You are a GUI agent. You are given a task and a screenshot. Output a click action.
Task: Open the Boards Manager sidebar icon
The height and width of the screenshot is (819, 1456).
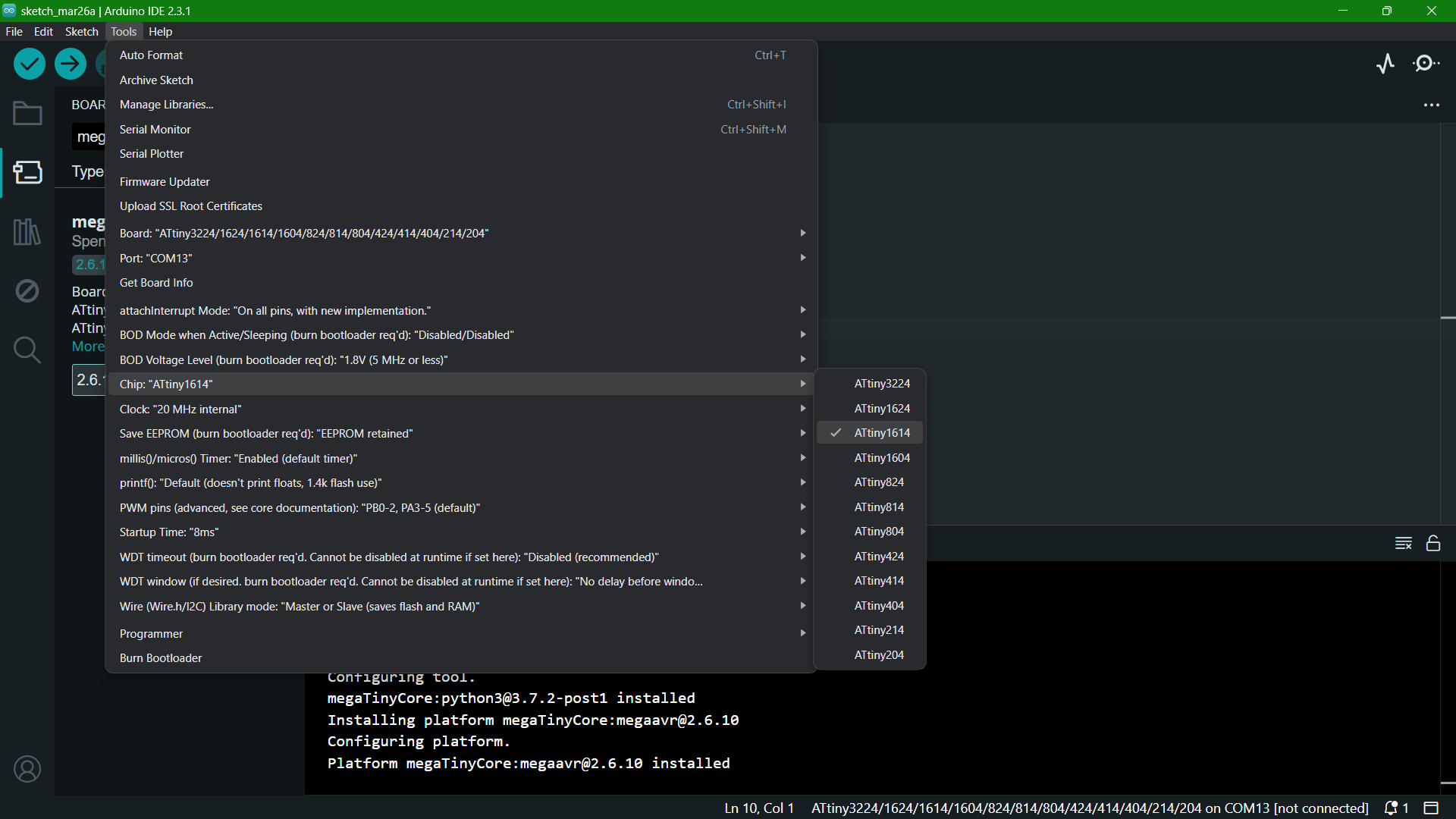click(27, 172)
